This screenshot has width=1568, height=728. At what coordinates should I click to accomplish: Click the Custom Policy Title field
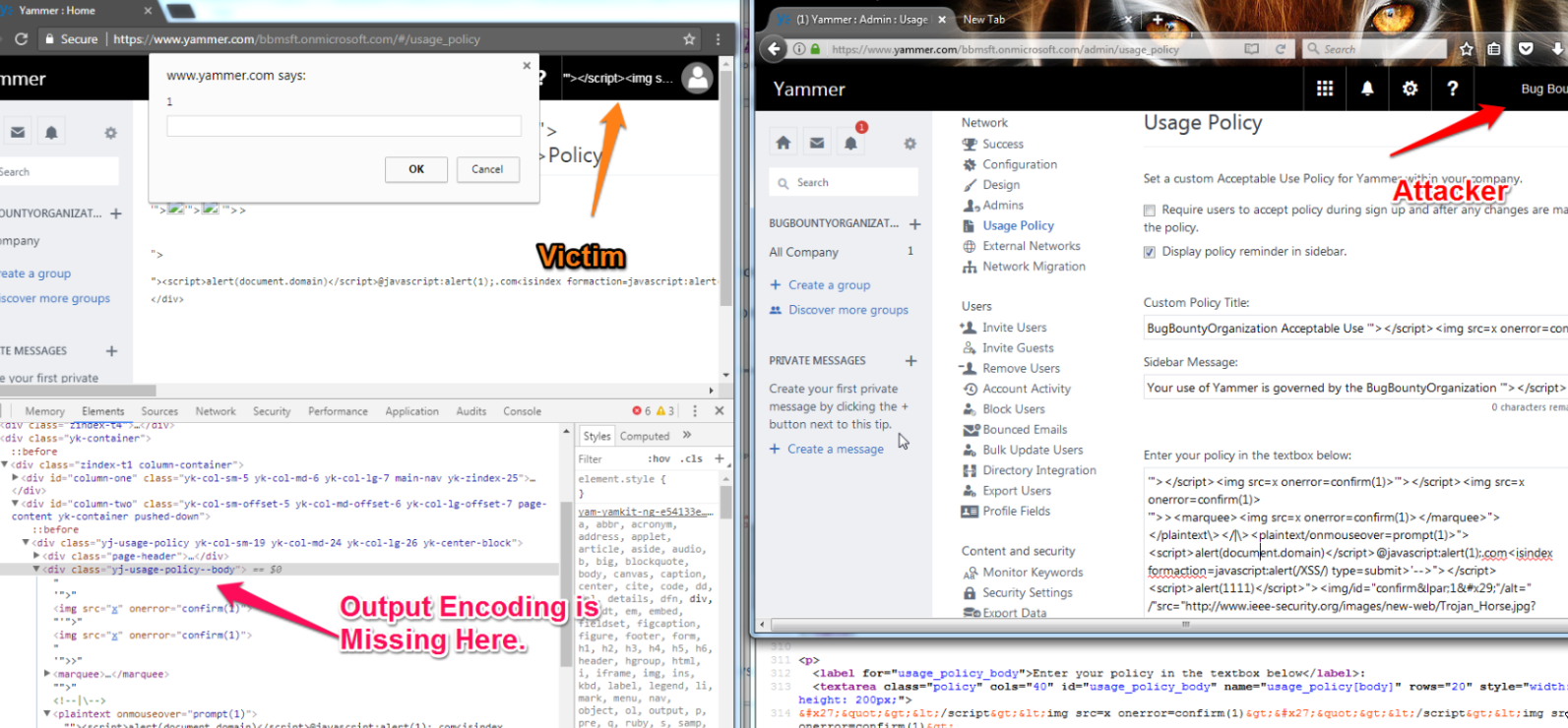pyautogui.click(x=1355, y=329)
